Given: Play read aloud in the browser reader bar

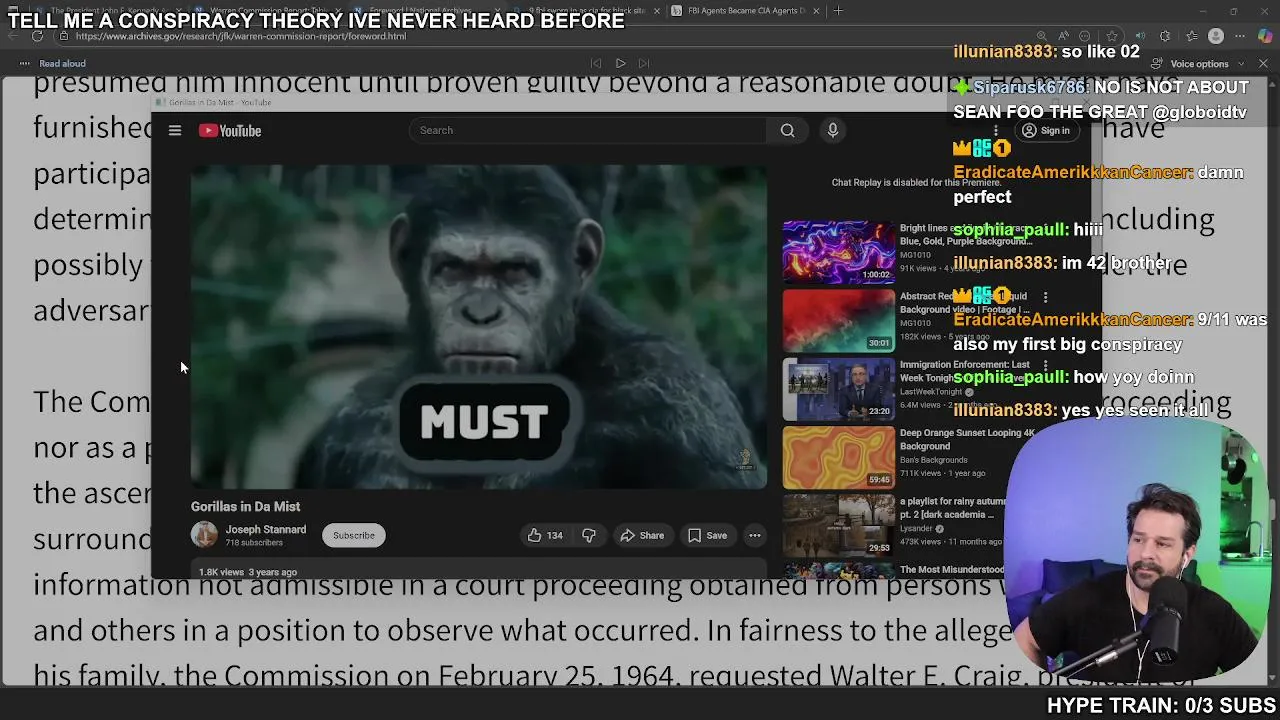Looking at the screenshot, I should coord(620,63).
